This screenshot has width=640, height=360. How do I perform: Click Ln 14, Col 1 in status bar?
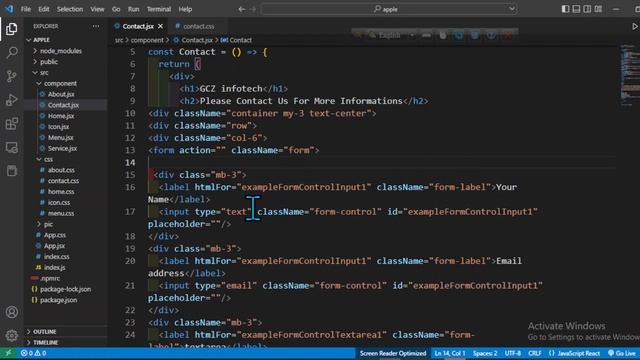pyautogui.click(x=449, y=353)
